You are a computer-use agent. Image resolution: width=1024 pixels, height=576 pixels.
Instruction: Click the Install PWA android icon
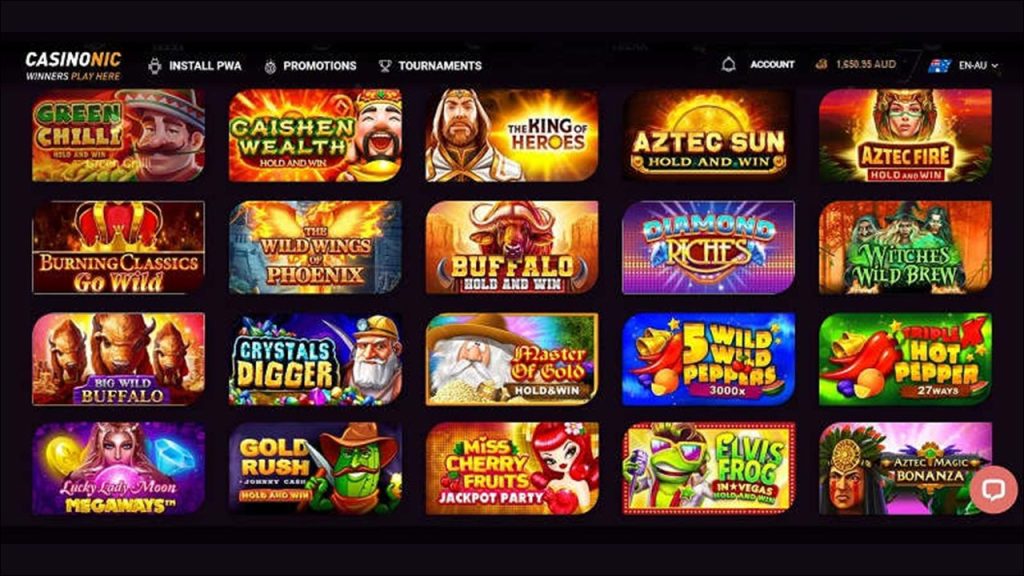click(x=155, y=66)
